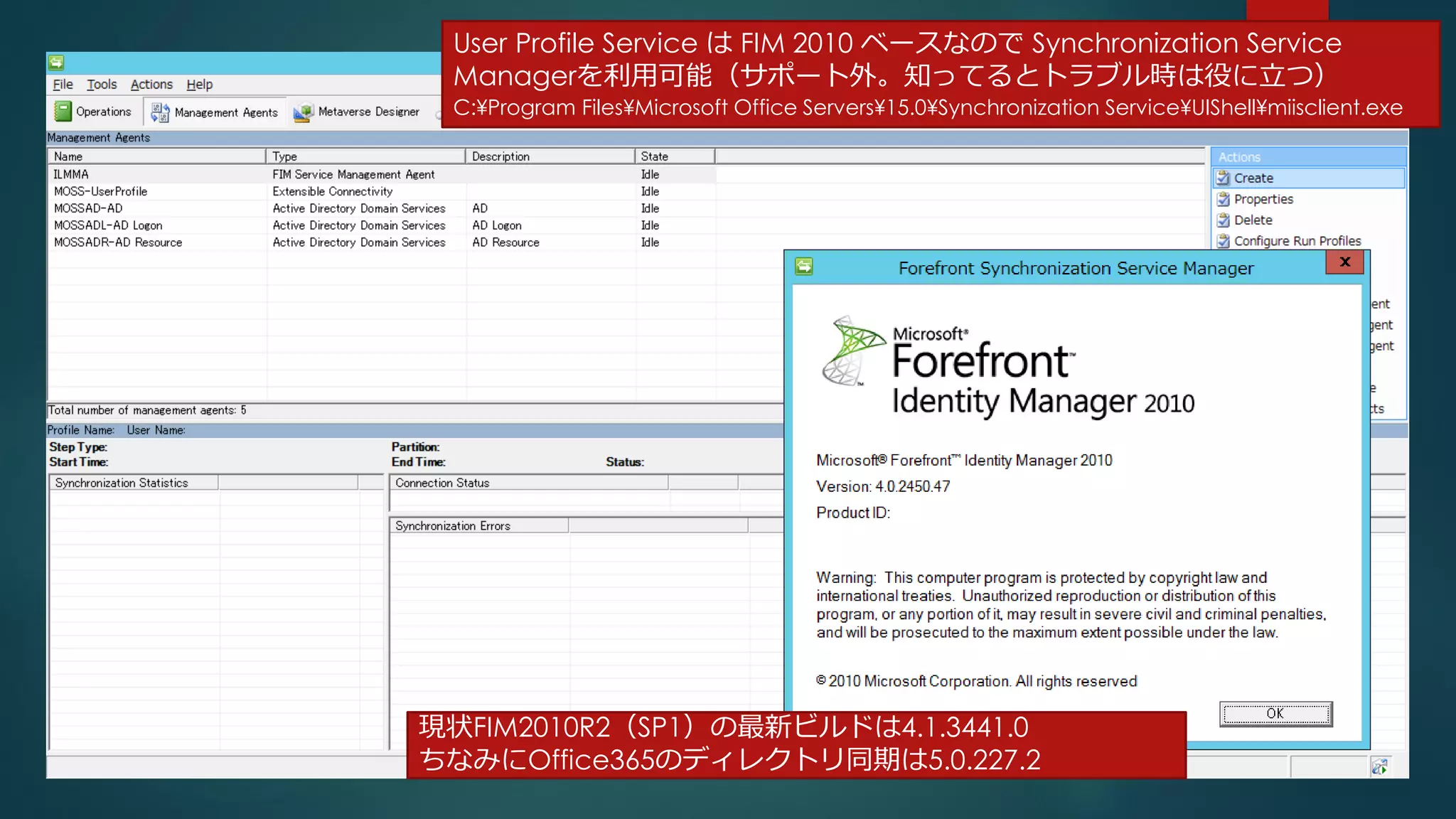
Task: Sort agents by Type column header
Action: click(365, 156)
